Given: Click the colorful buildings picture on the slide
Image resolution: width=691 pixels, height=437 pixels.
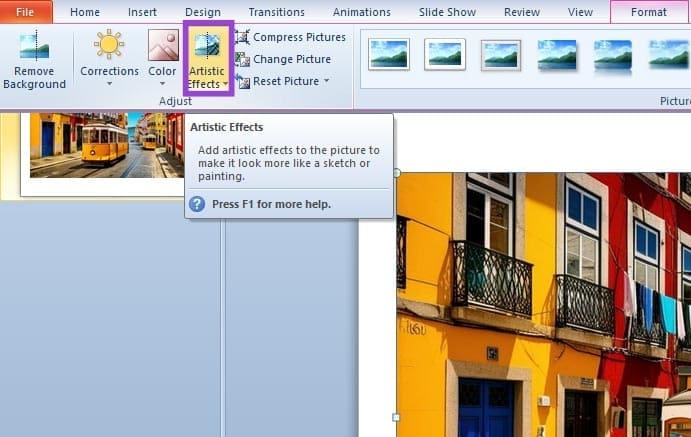Looking at the screenshot, I should tap(544, 304).
